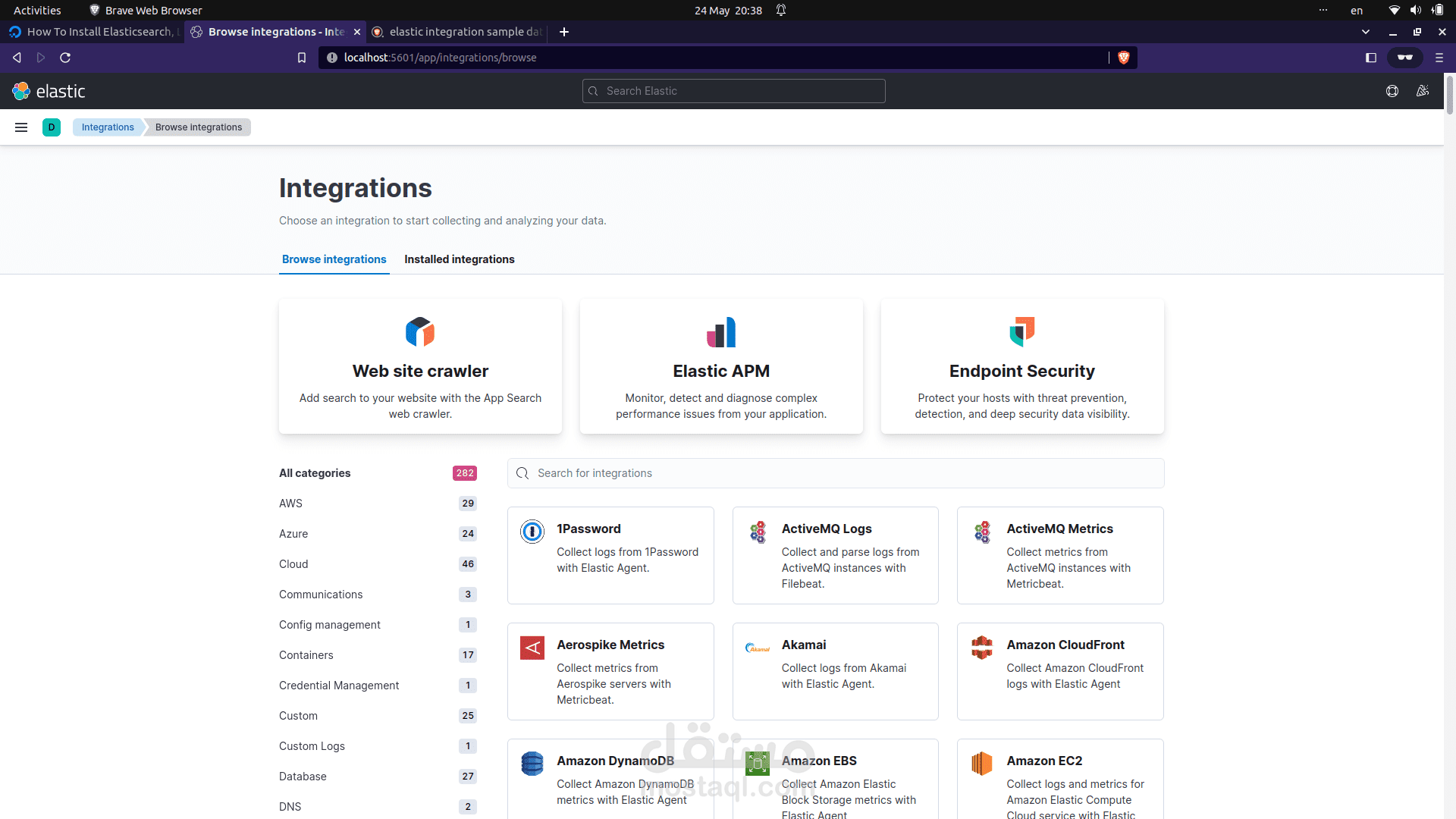
Task: Switch to Installed integrations tab
Action: pyautogui.click(x=459, y=259)
